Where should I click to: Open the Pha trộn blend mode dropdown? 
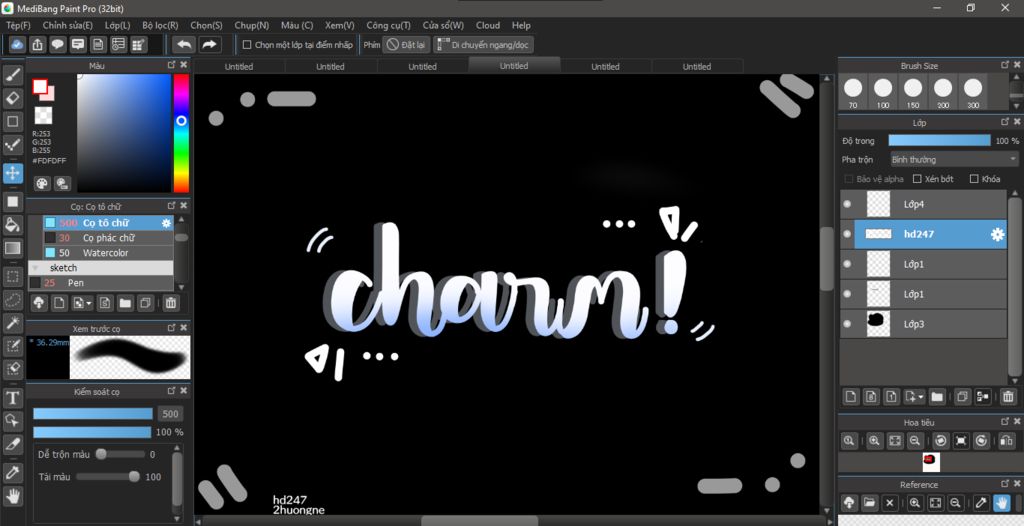point(954,159)
